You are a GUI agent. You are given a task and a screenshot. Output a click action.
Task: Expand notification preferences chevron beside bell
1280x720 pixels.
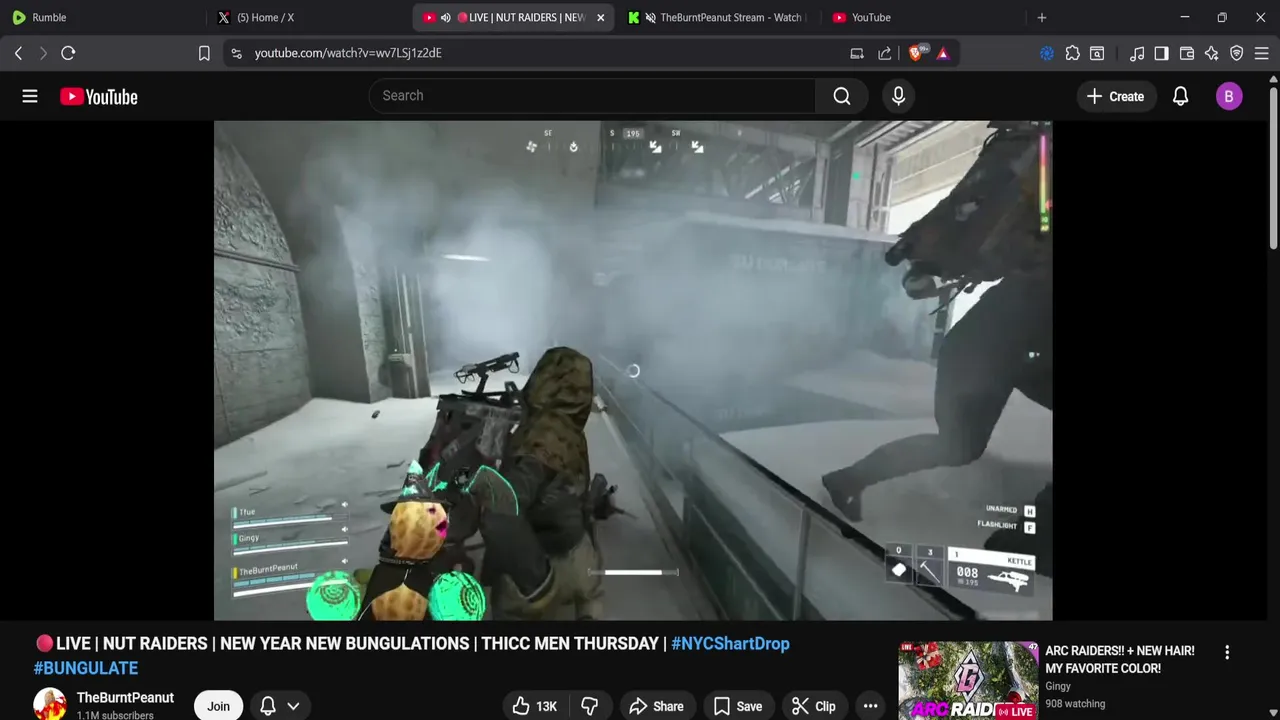coord(293,706)
